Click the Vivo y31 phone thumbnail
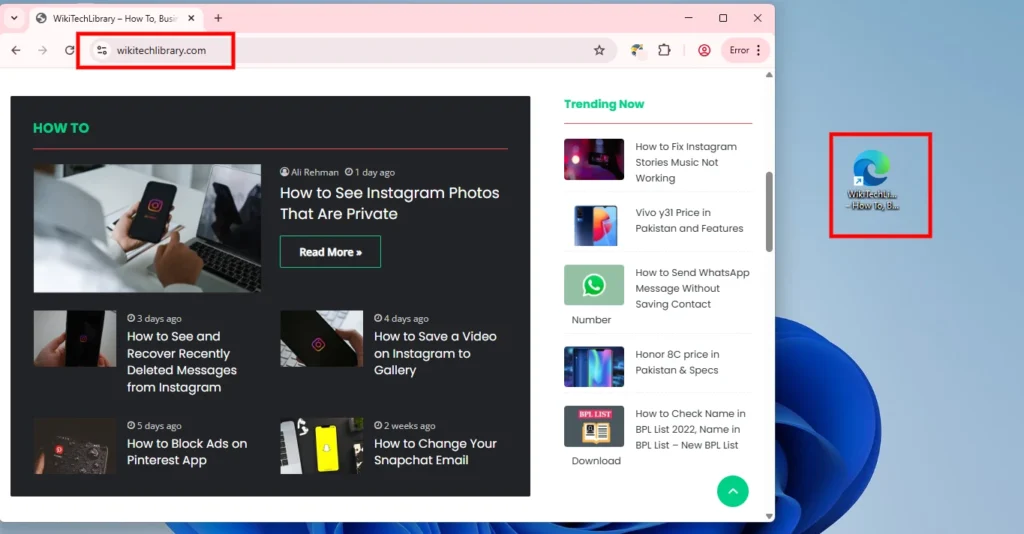Screen dimensions: 1024x534 click(594, 225)
